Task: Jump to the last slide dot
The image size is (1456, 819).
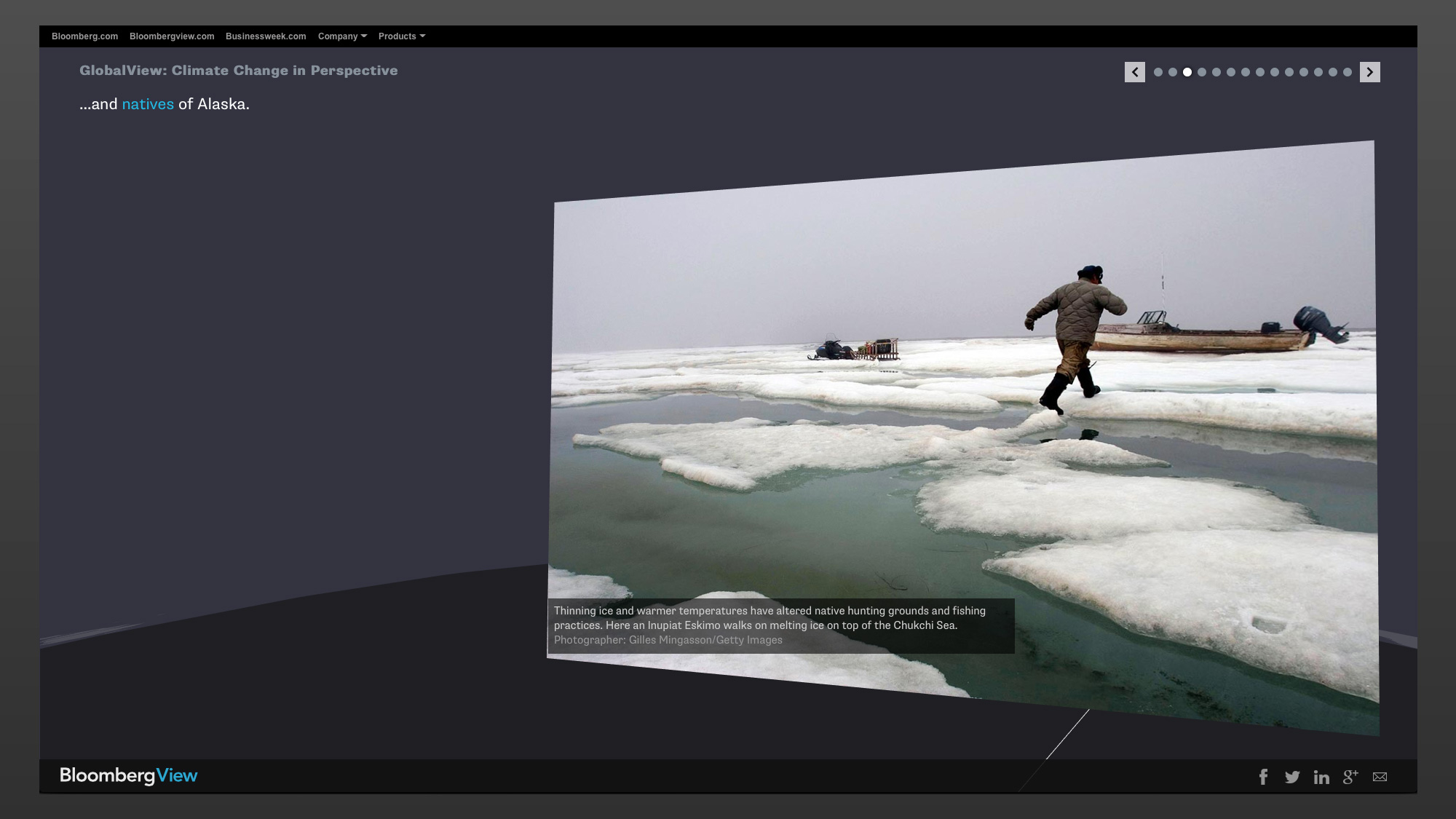Action: 1348,72
